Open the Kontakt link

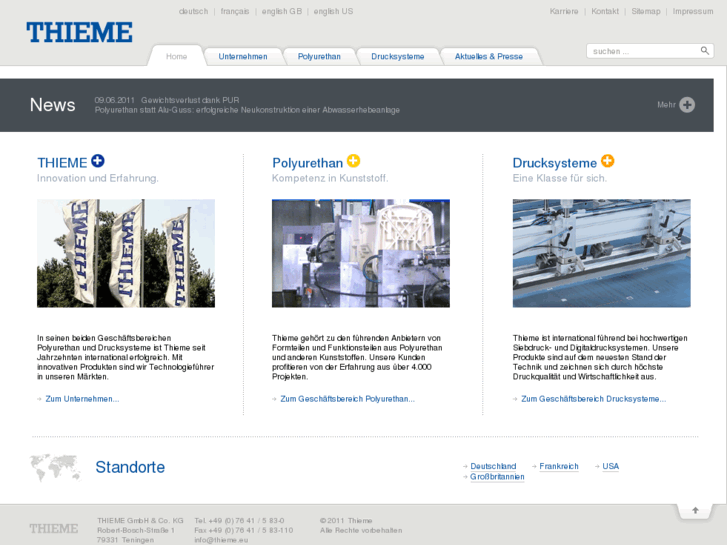605,11
